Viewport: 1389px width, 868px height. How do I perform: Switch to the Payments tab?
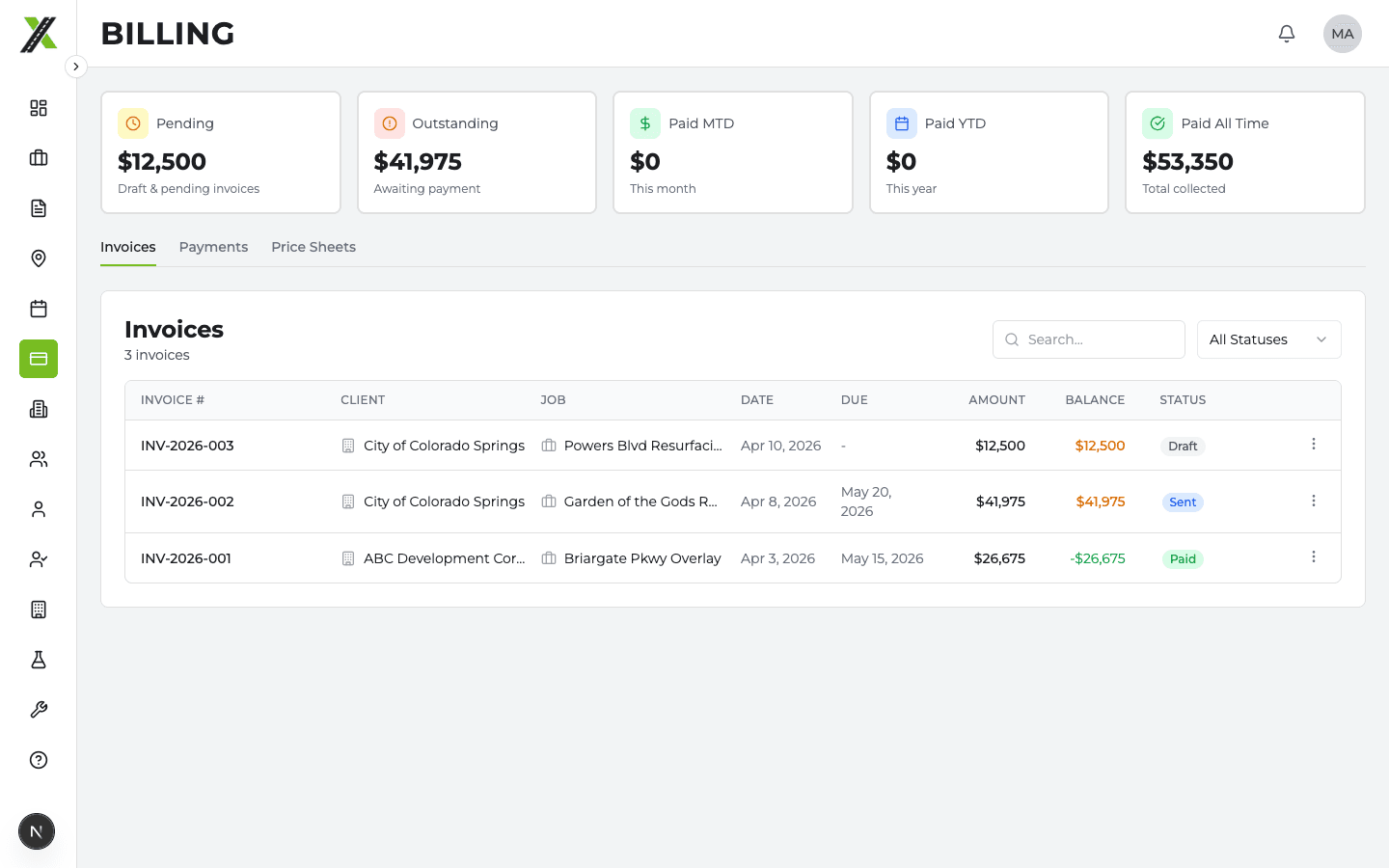pos(213,247)
